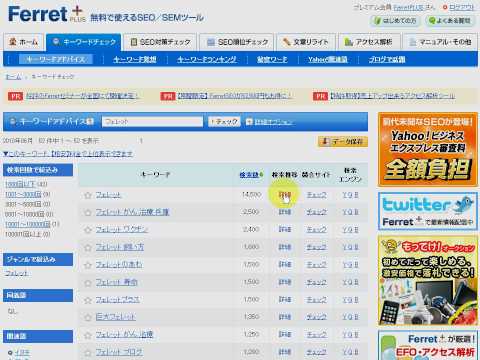
Task: Click the よくある質問 button
Action: click(x=450, y=21)
